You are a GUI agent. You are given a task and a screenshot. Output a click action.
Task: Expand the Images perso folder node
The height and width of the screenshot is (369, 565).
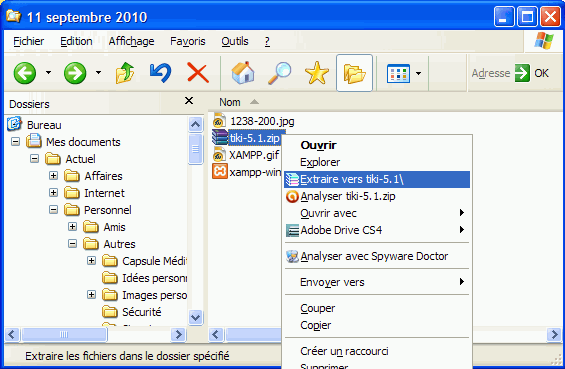tap(92, 295)
